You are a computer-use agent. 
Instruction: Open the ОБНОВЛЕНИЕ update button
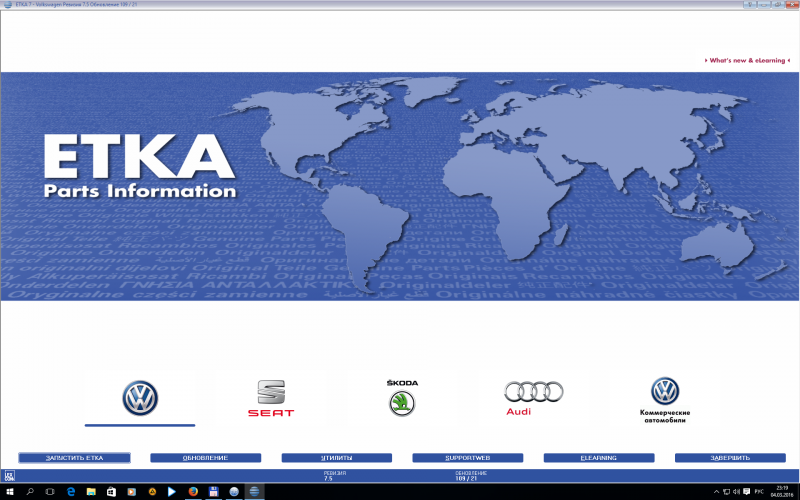(206, 458)
